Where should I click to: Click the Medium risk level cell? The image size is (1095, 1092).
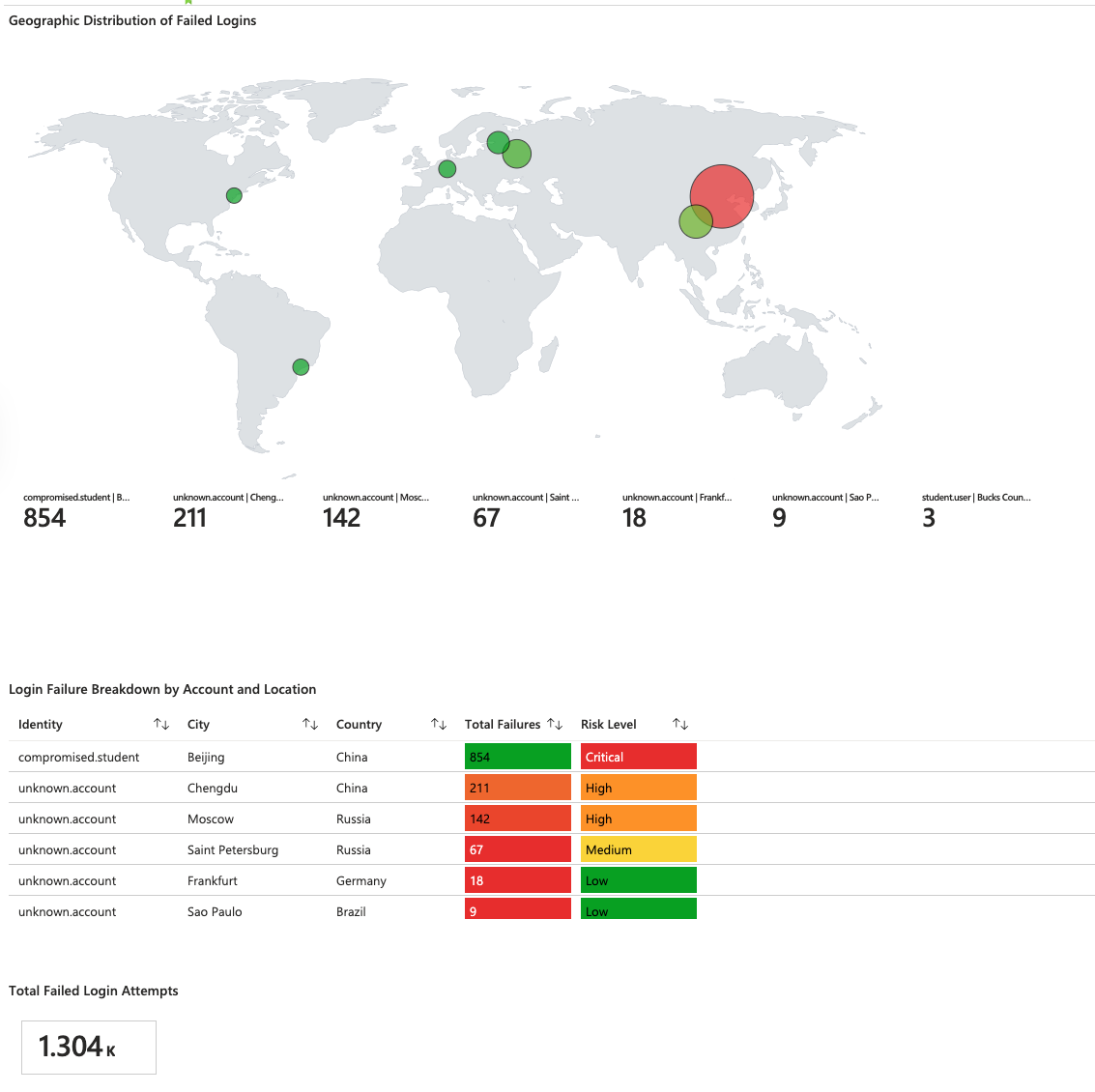(638, 849)
